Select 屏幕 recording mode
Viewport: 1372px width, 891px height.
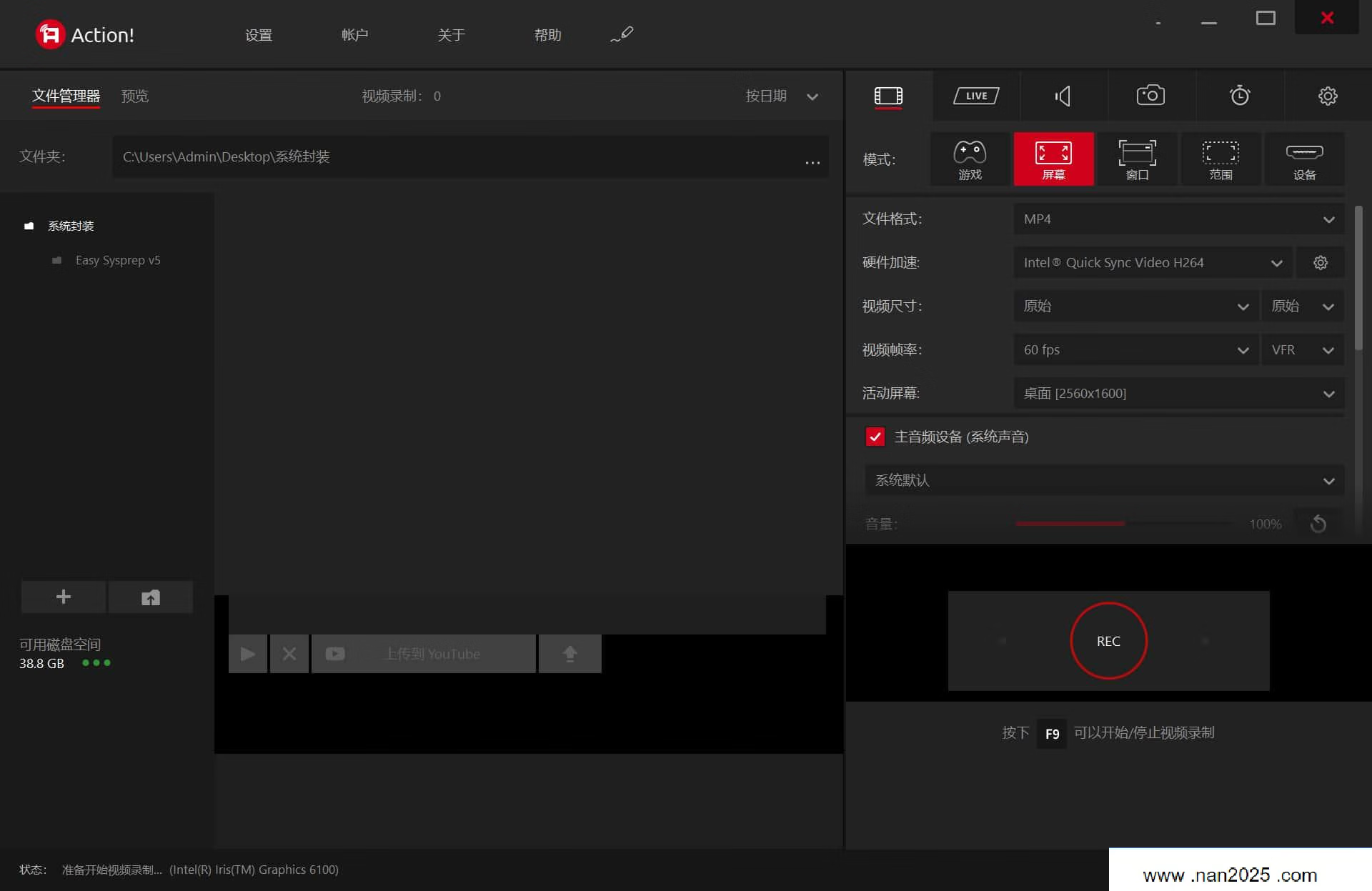(x=1053, y=159)
